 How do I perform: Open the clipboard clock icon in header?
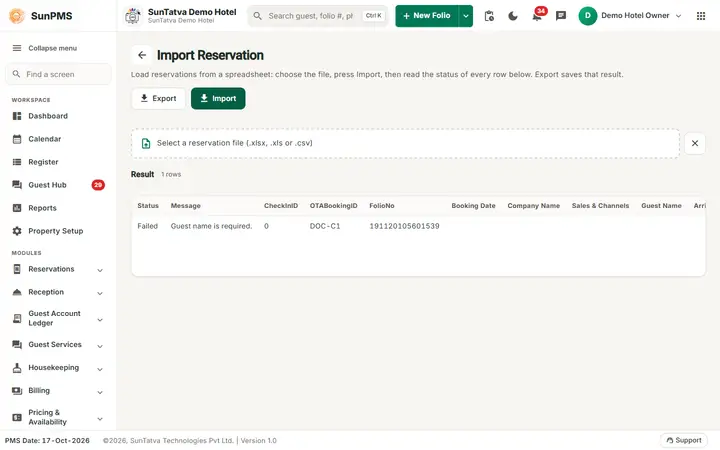[489, 16]
